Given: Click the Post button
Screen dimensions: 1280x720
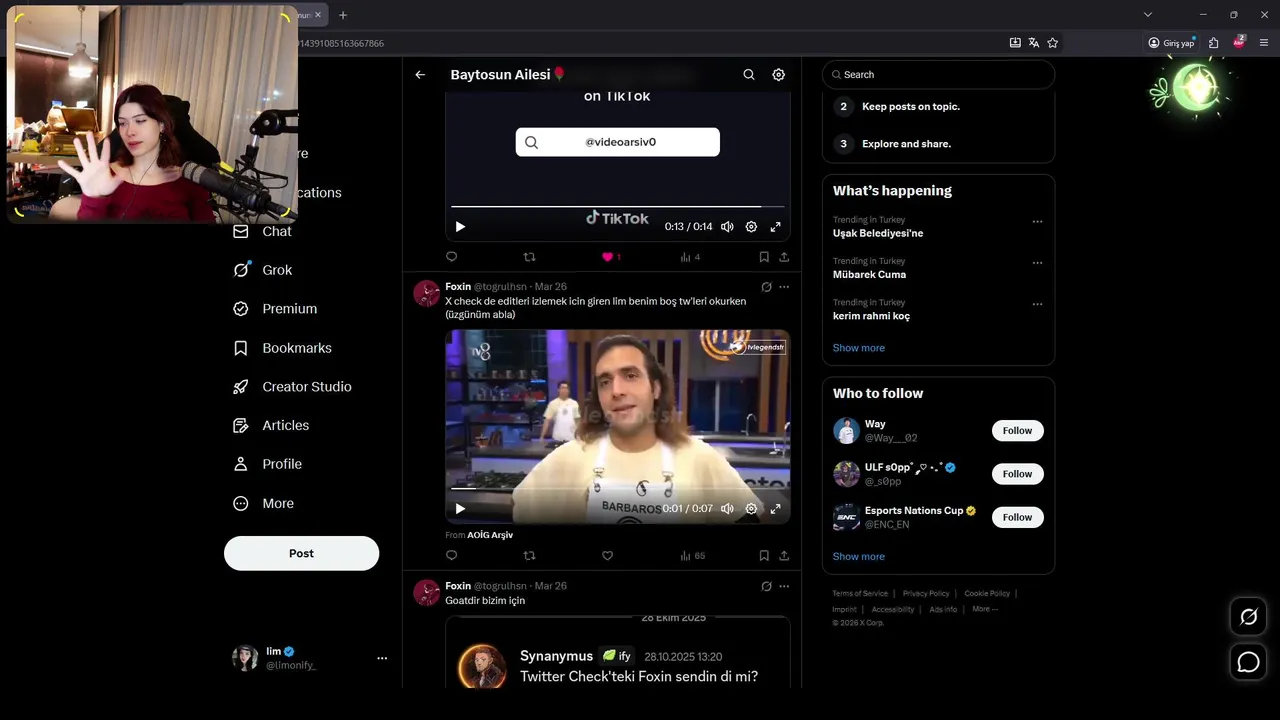Looking at the screenshot, I should pyautogui.click(x=301, y=554).
